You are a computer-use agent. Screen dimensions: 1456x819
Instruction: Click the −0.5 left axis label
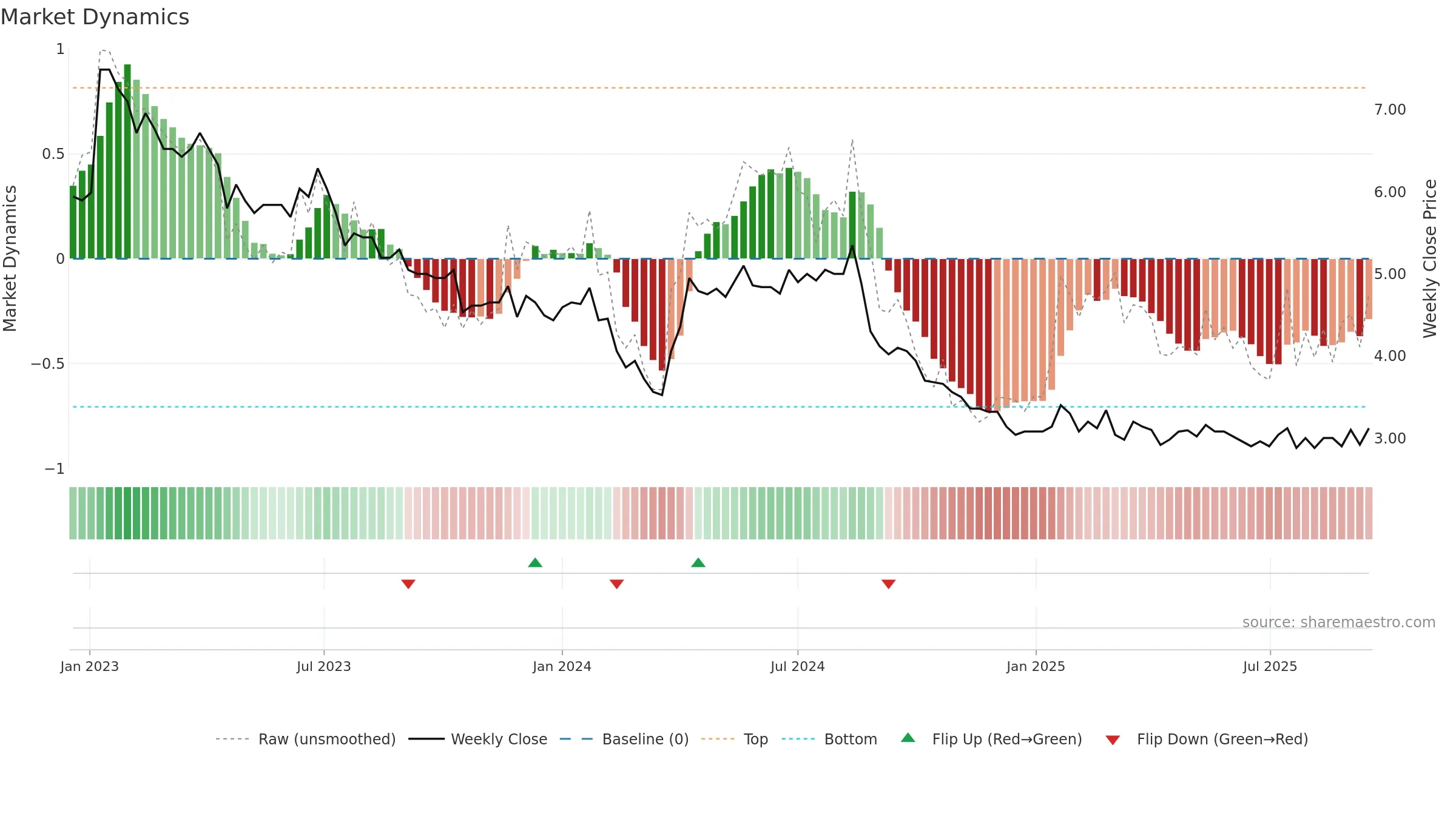coord(48,364)
